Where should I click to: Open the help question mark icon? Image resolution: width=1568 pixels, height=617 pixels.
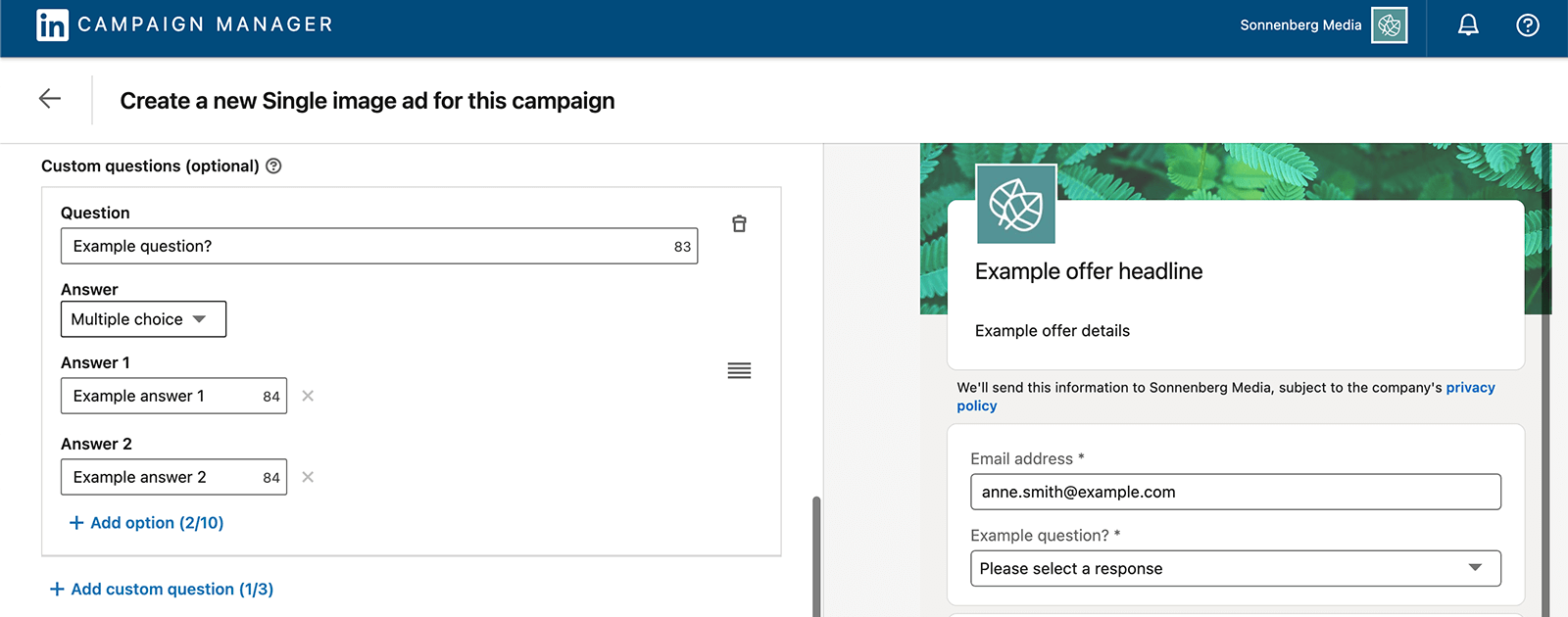coord(1528,25)
